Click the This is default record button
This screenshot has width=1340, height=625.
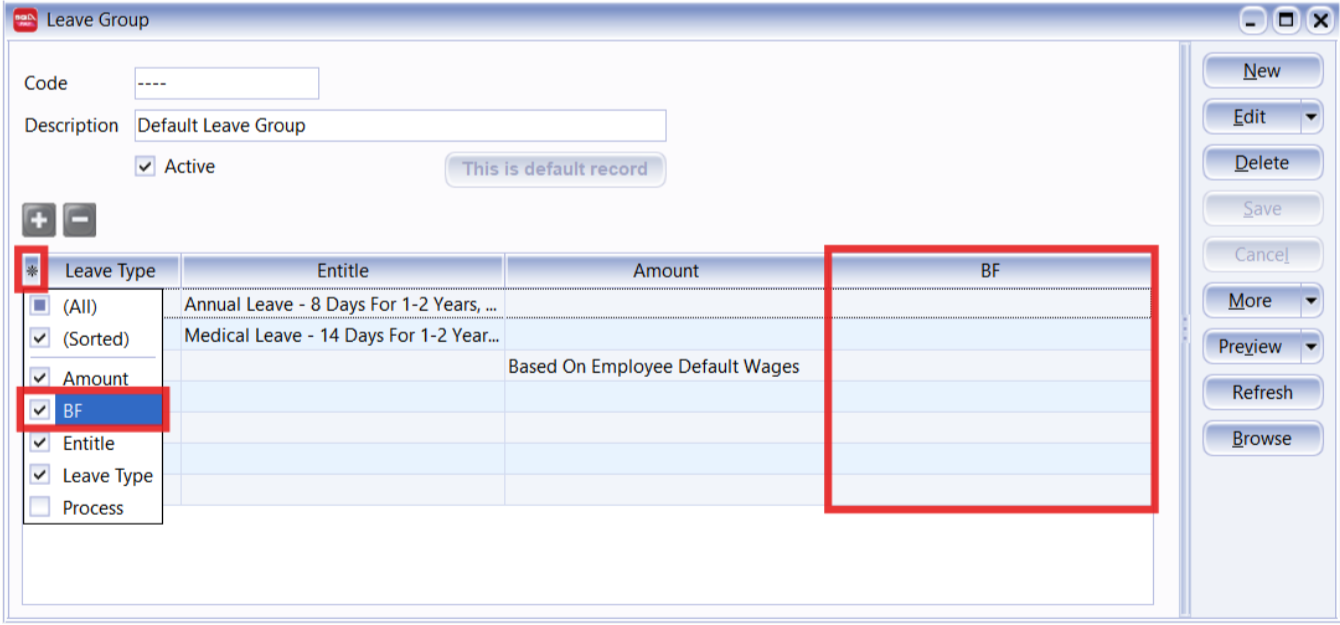(555, 169)
